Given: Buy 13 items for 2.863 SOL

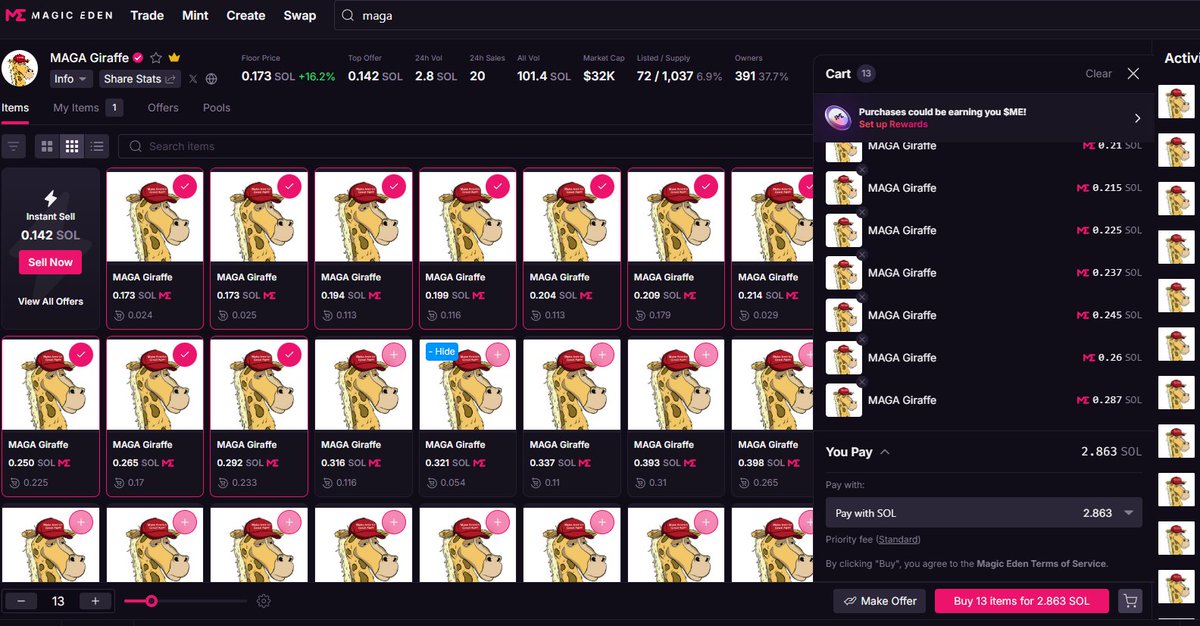Looking at the screenshot, I should click(x=1022, y=601).
